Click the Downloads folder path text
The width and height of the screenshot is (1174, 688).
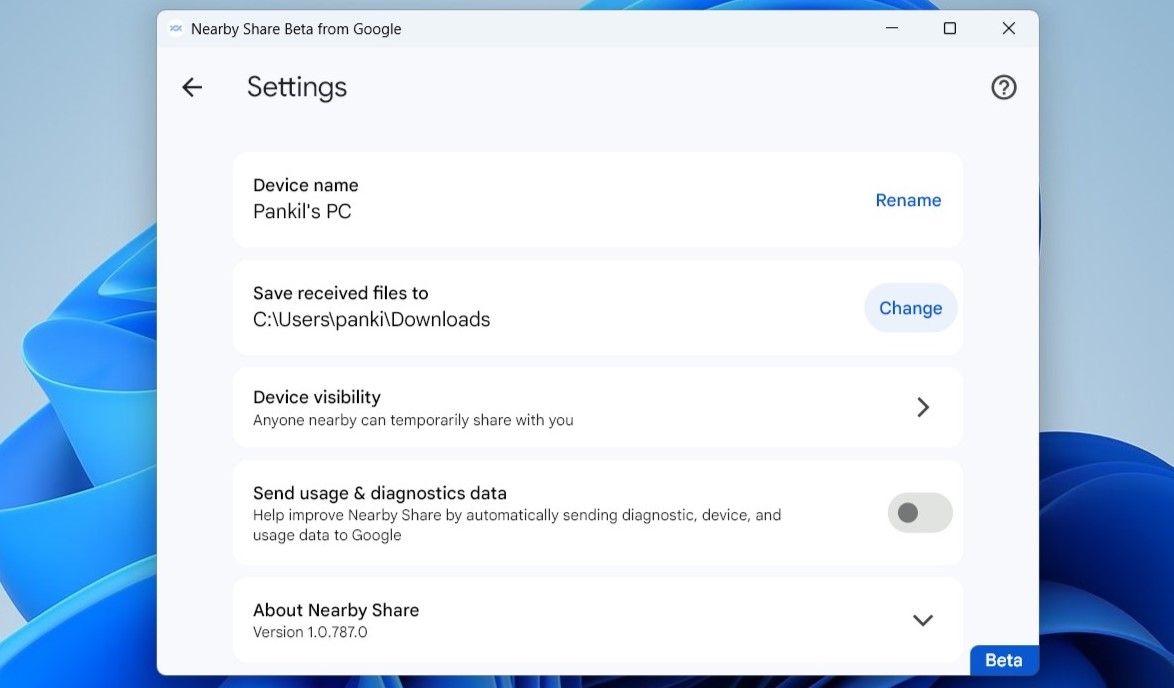pyautogui.click(x=371, y=319)
